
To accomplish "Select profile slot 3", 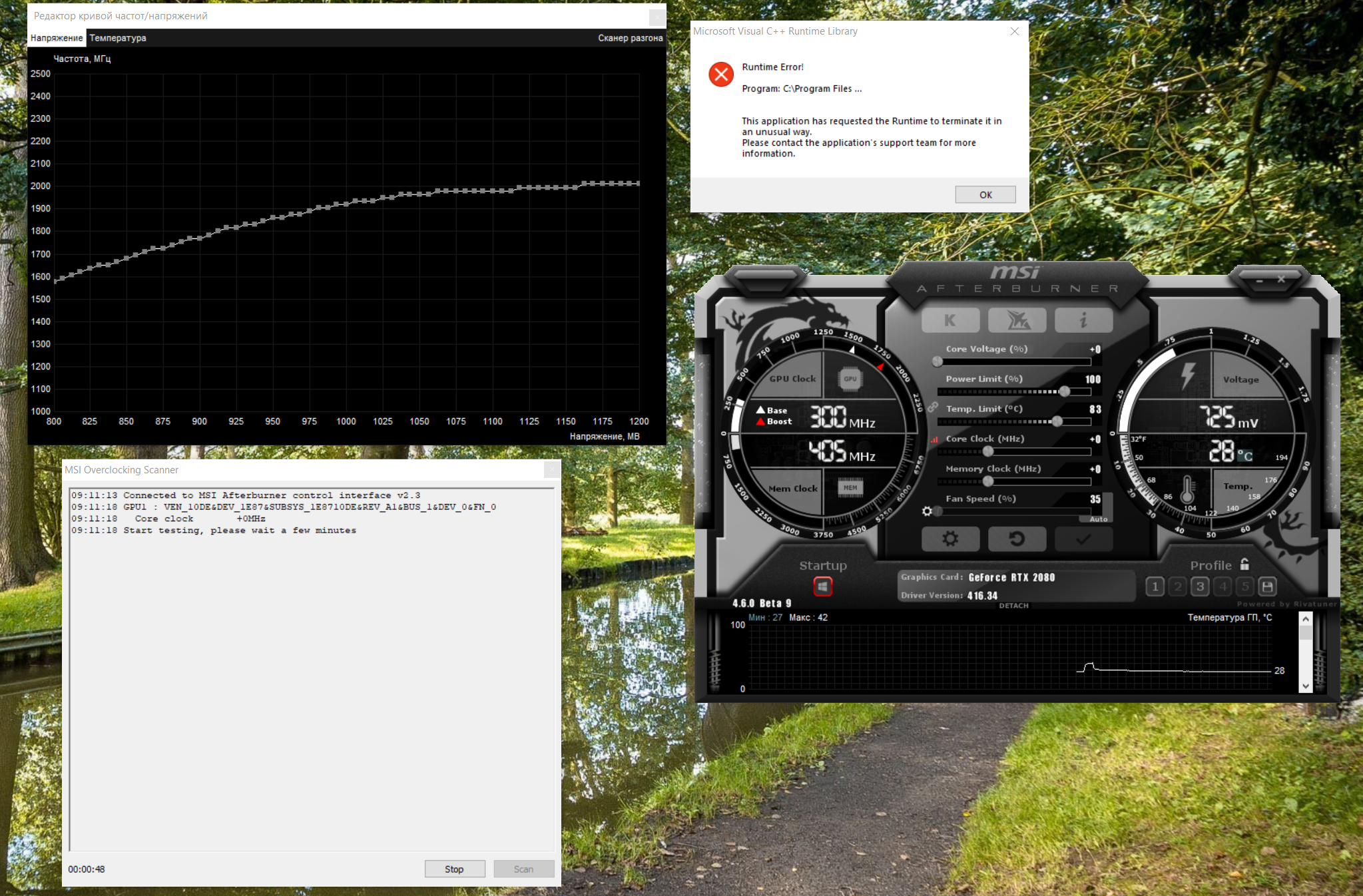I will (1200, 586).
